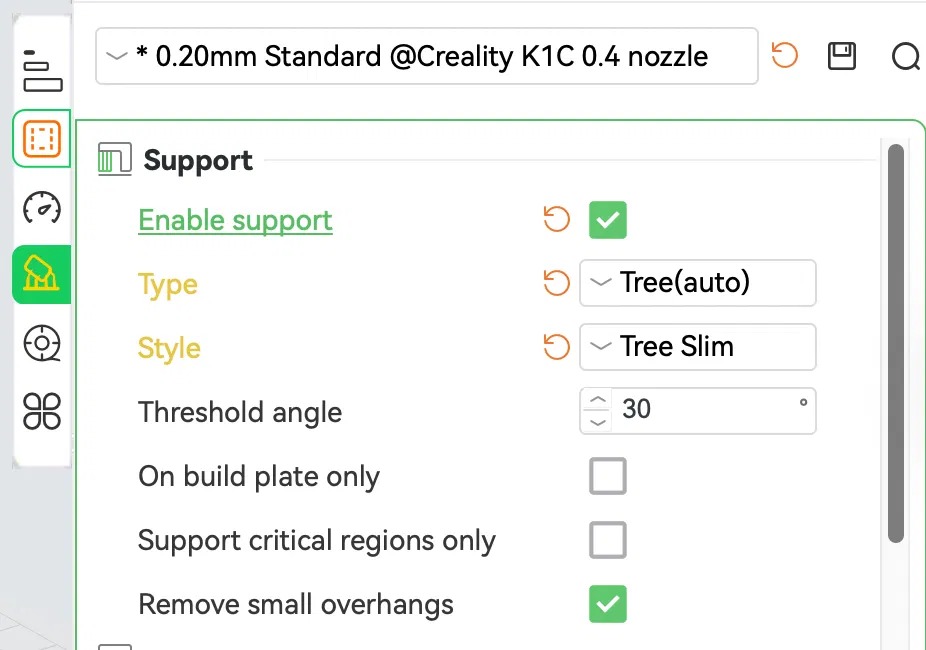
Task: Uncheck Remove small overhangs
Action: [x=608, y=604]
